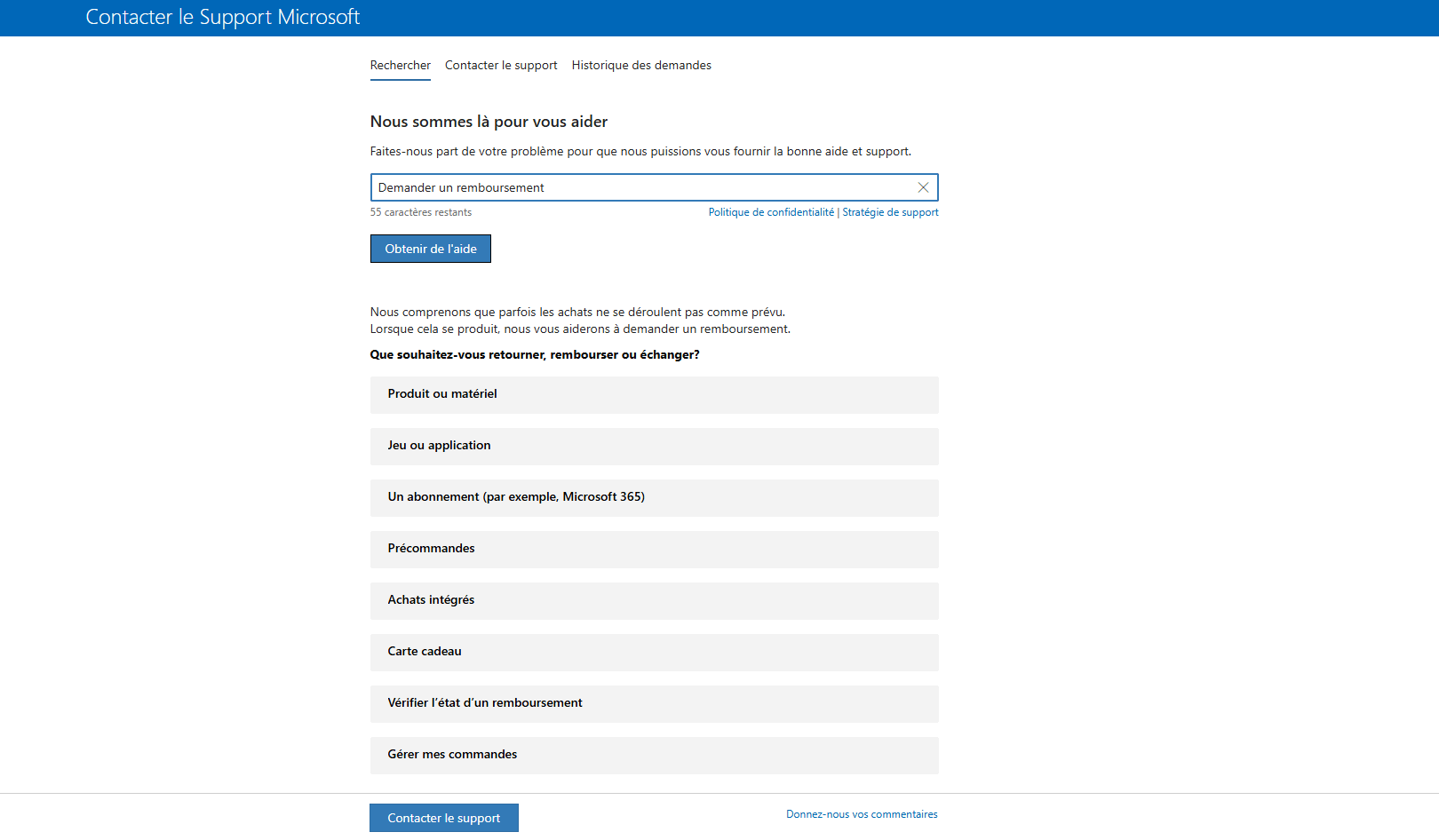Open the Contacter le support tab
1439x840 pixels.
tap(501, 66)
